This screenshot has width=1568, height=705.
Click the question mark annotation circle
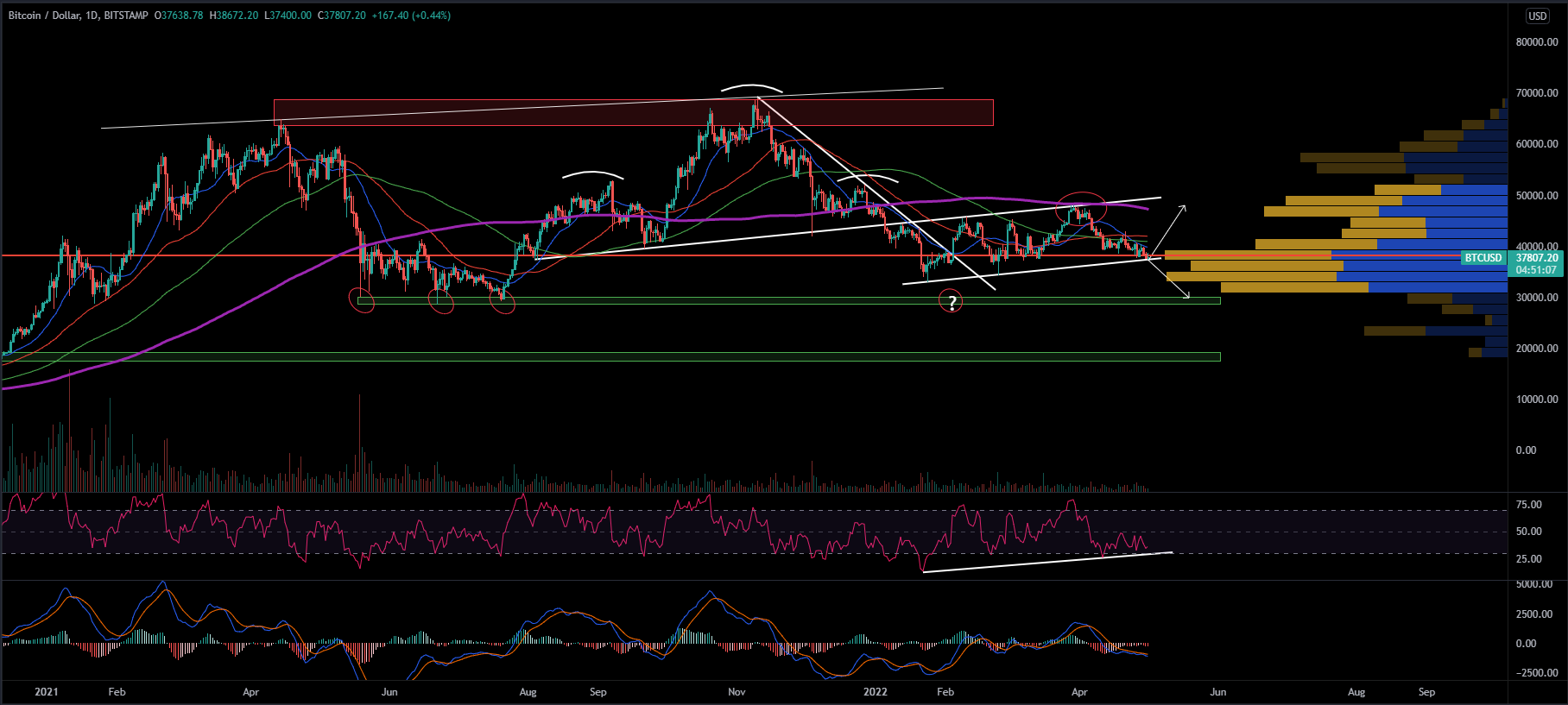951,302
